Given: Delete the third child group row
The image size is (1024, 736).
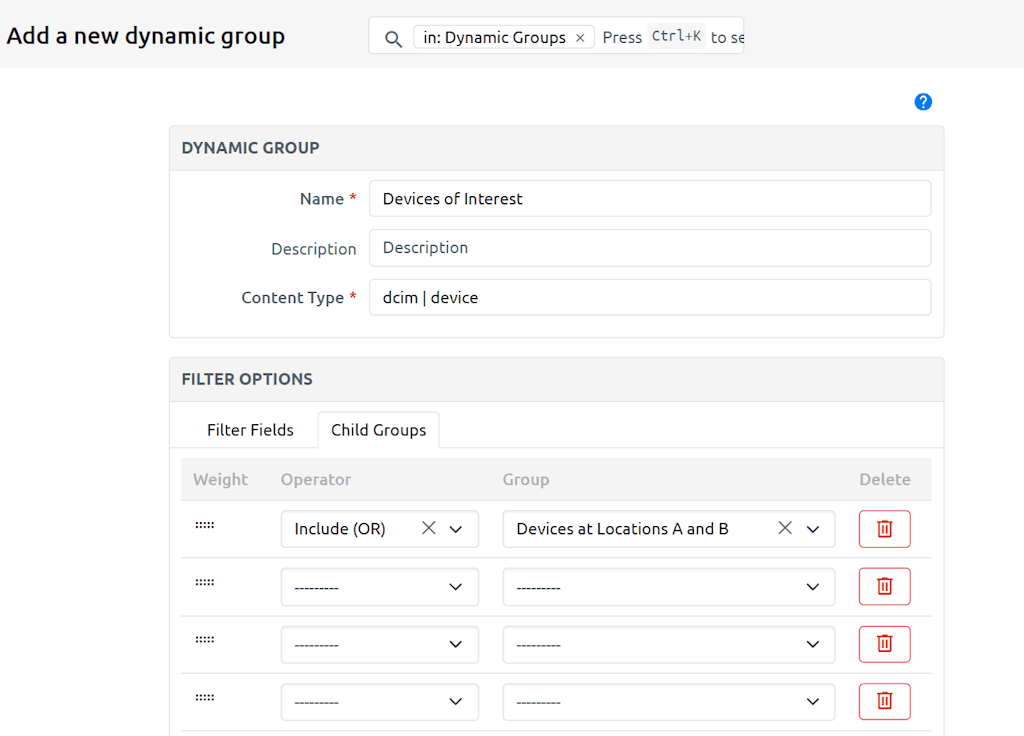Looking at the screenshot, I should click(884, 644).
